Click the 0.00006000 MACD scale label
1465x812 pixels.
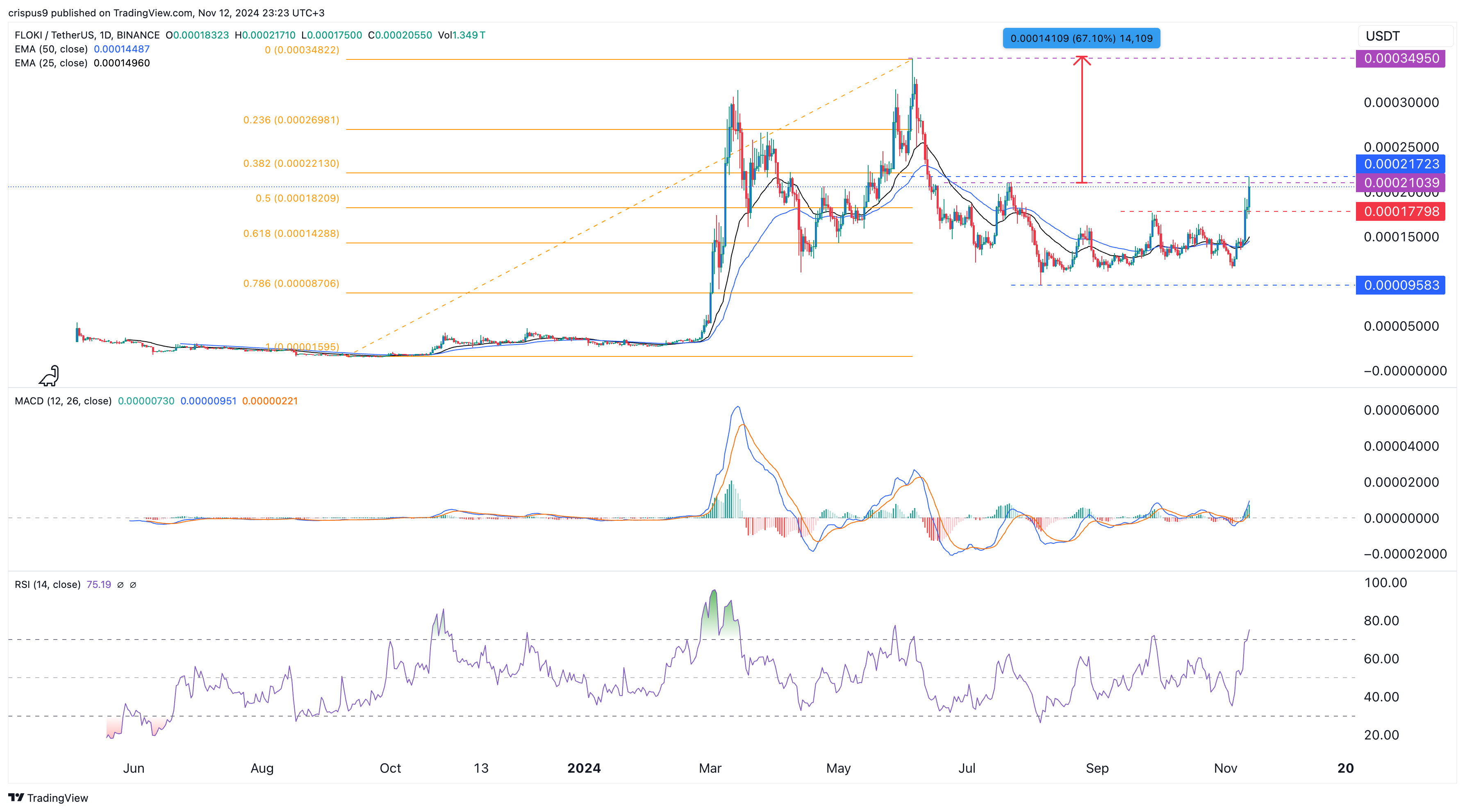(x=1401, y=410)
